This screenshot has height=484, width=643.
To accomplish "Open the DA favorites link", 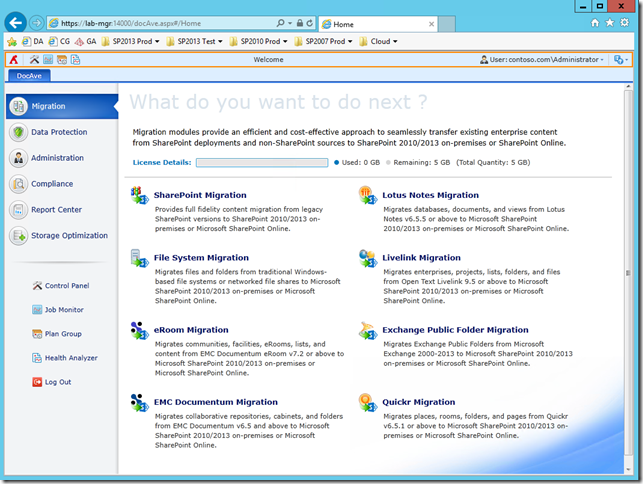I will pyautogui.click(x=33, y=41).
